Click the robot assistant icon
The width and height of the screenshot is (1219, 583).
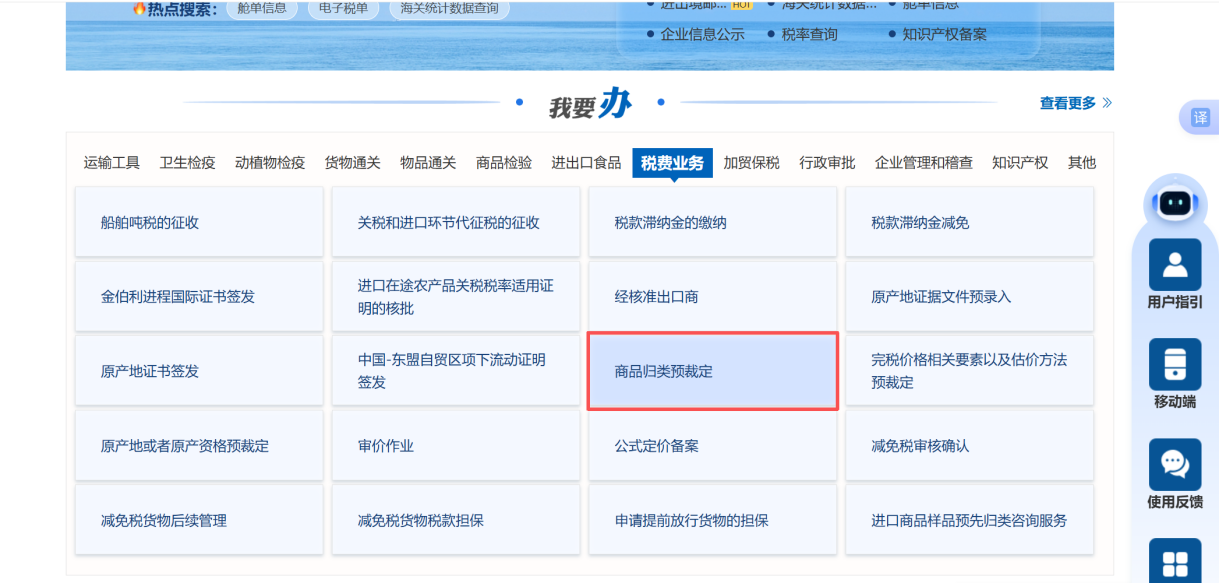click(x=1175, y=203)
